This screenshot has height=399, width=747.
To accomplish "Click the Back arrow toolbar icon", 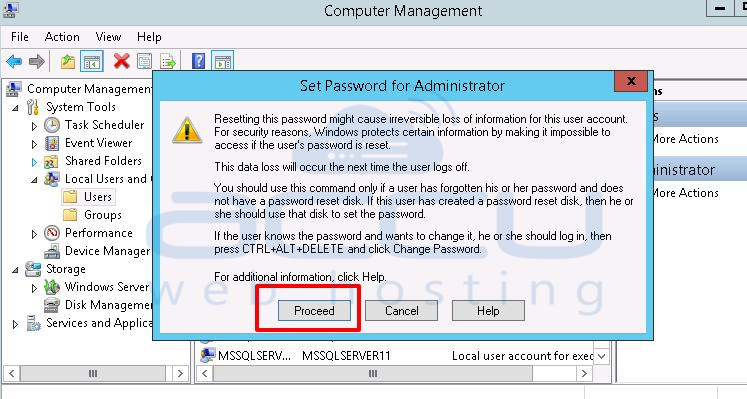I will 14,61.
